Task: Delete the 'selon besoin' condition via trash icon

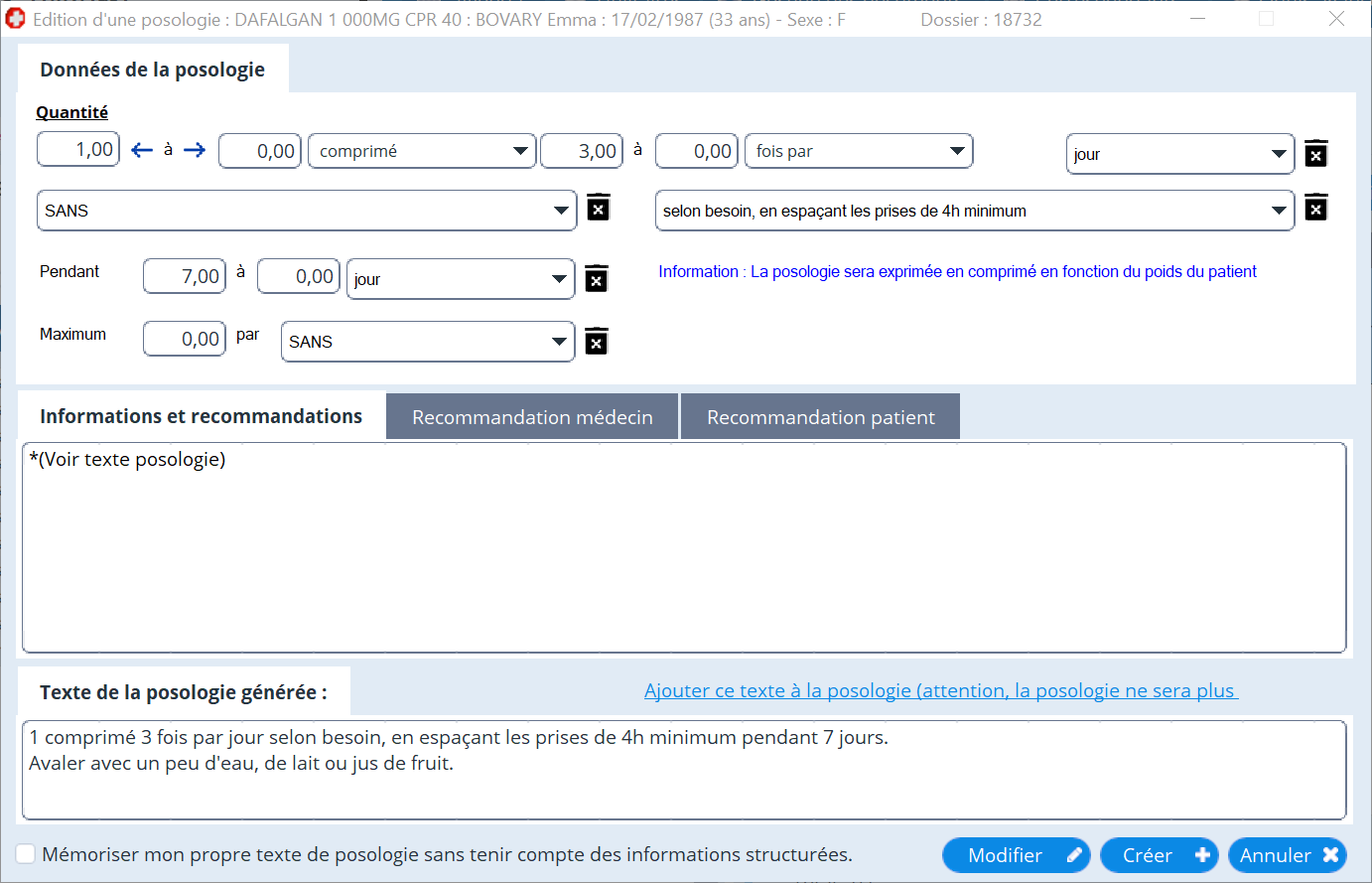Action: (1315, 209)
